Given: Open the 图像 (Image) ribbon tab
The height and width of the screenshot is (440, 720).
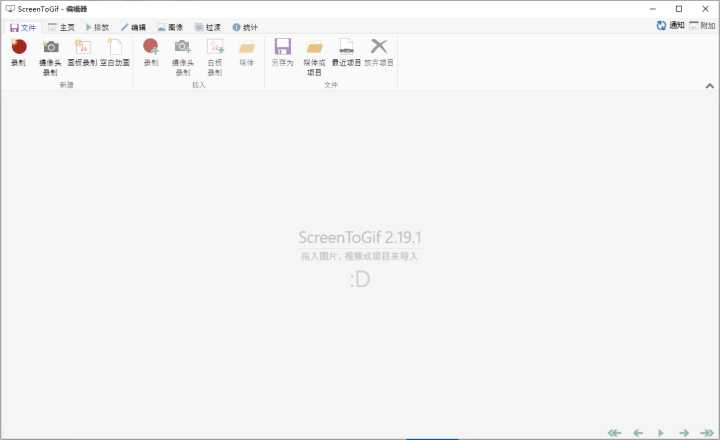Looking at the screenshot, I should (170, 28).
